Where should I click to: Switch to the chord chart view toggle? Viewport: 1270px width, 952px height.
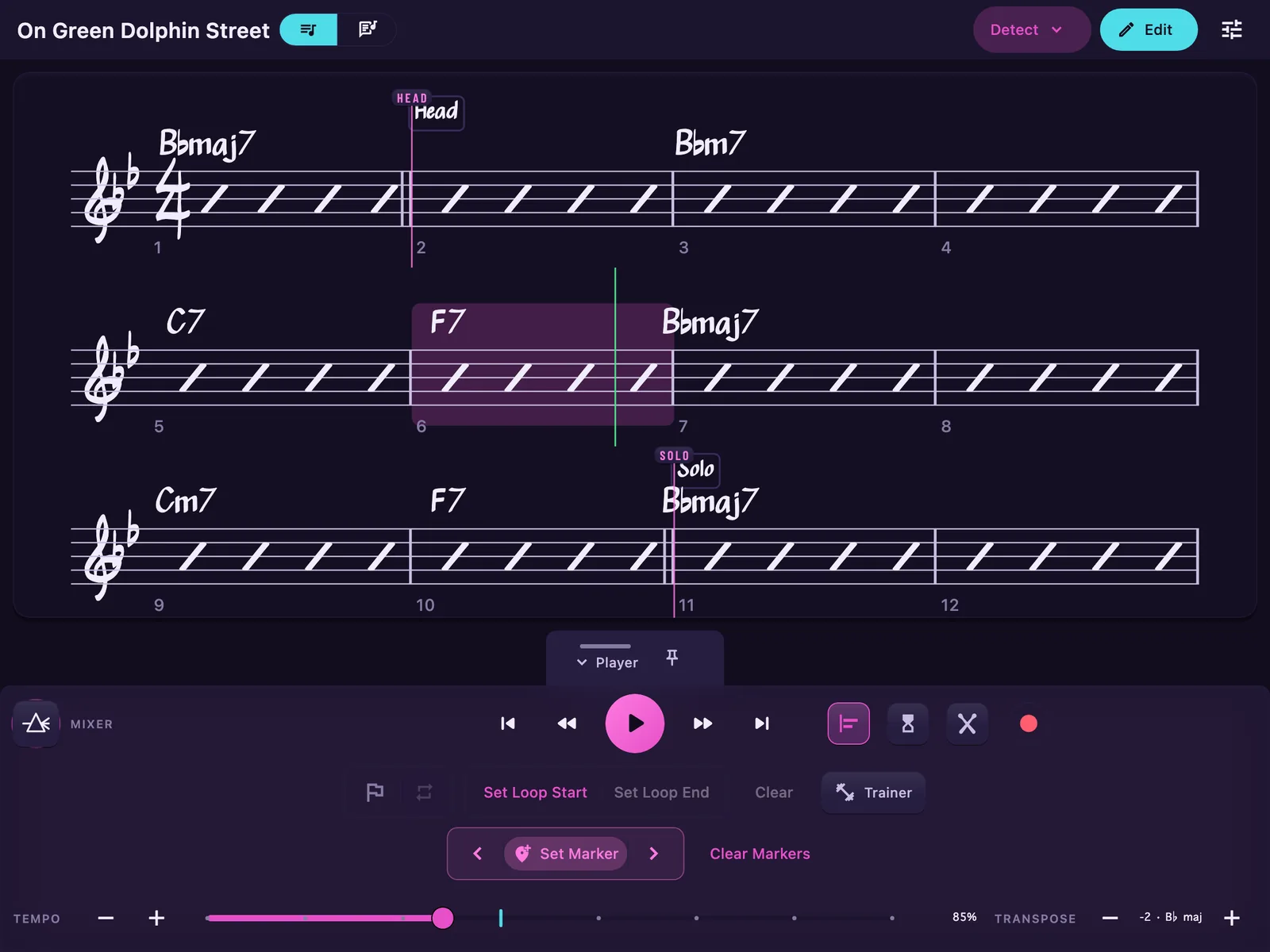309,30
